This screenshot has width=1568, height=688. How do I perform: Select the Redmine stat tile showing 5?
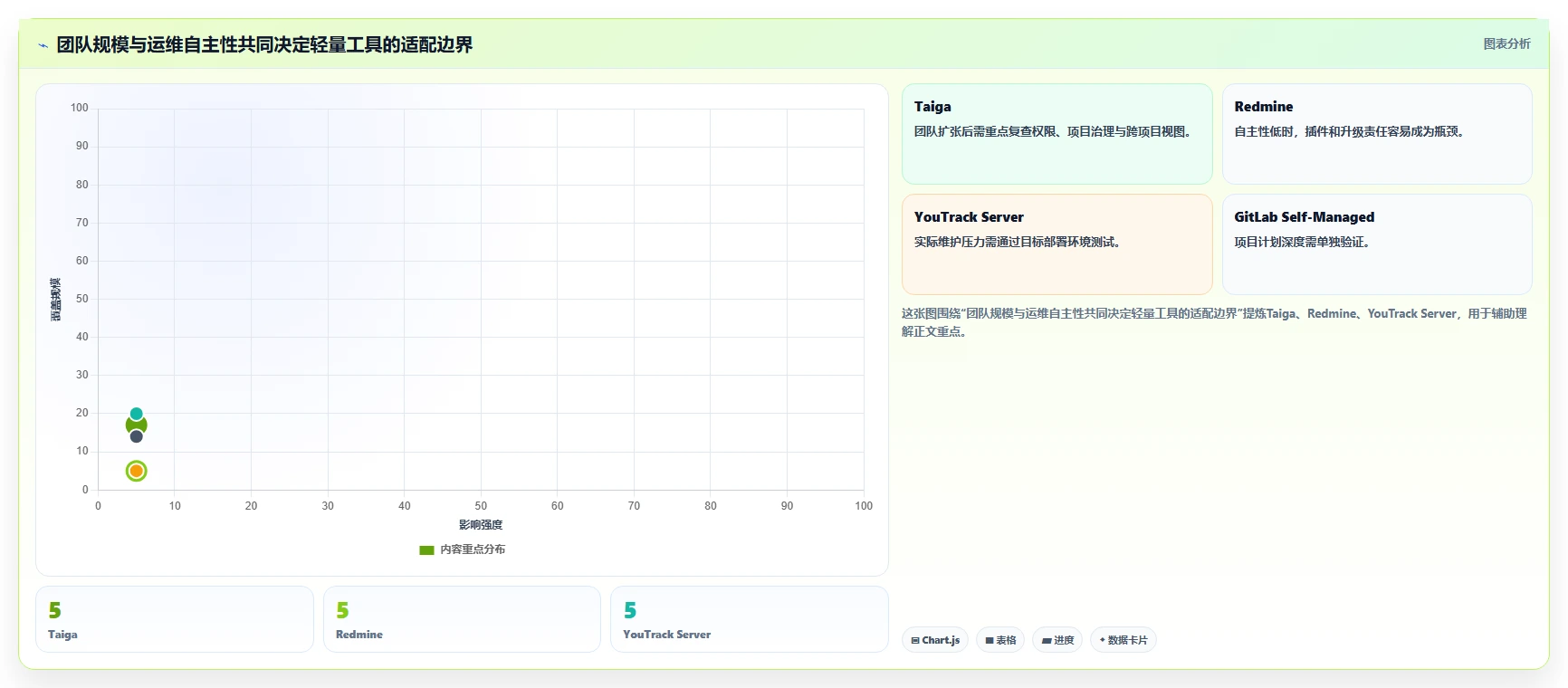coord(462,619)
